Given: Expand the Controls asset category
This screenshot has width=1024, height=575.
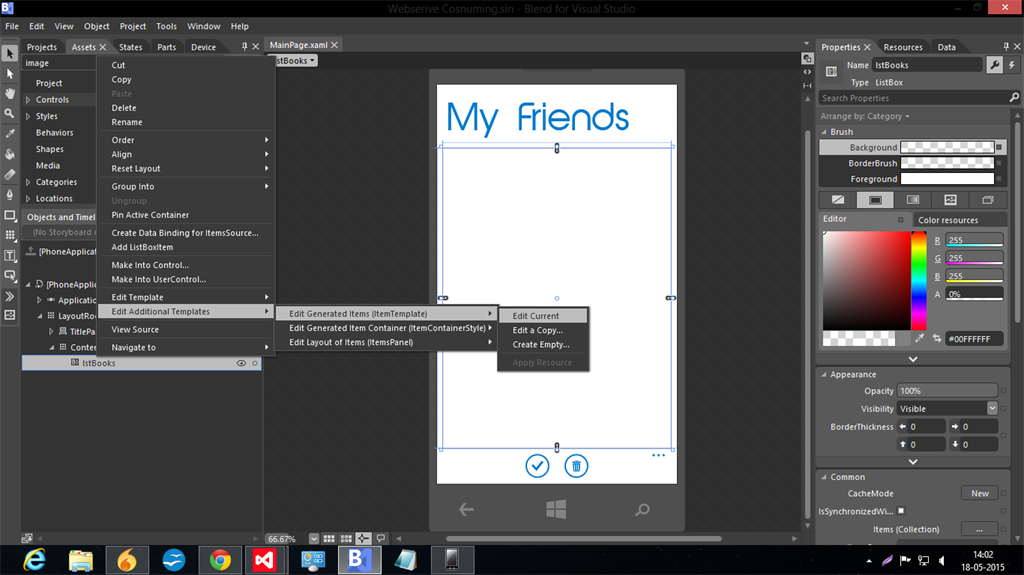Looking at the screenshot, I should point(29,100).
